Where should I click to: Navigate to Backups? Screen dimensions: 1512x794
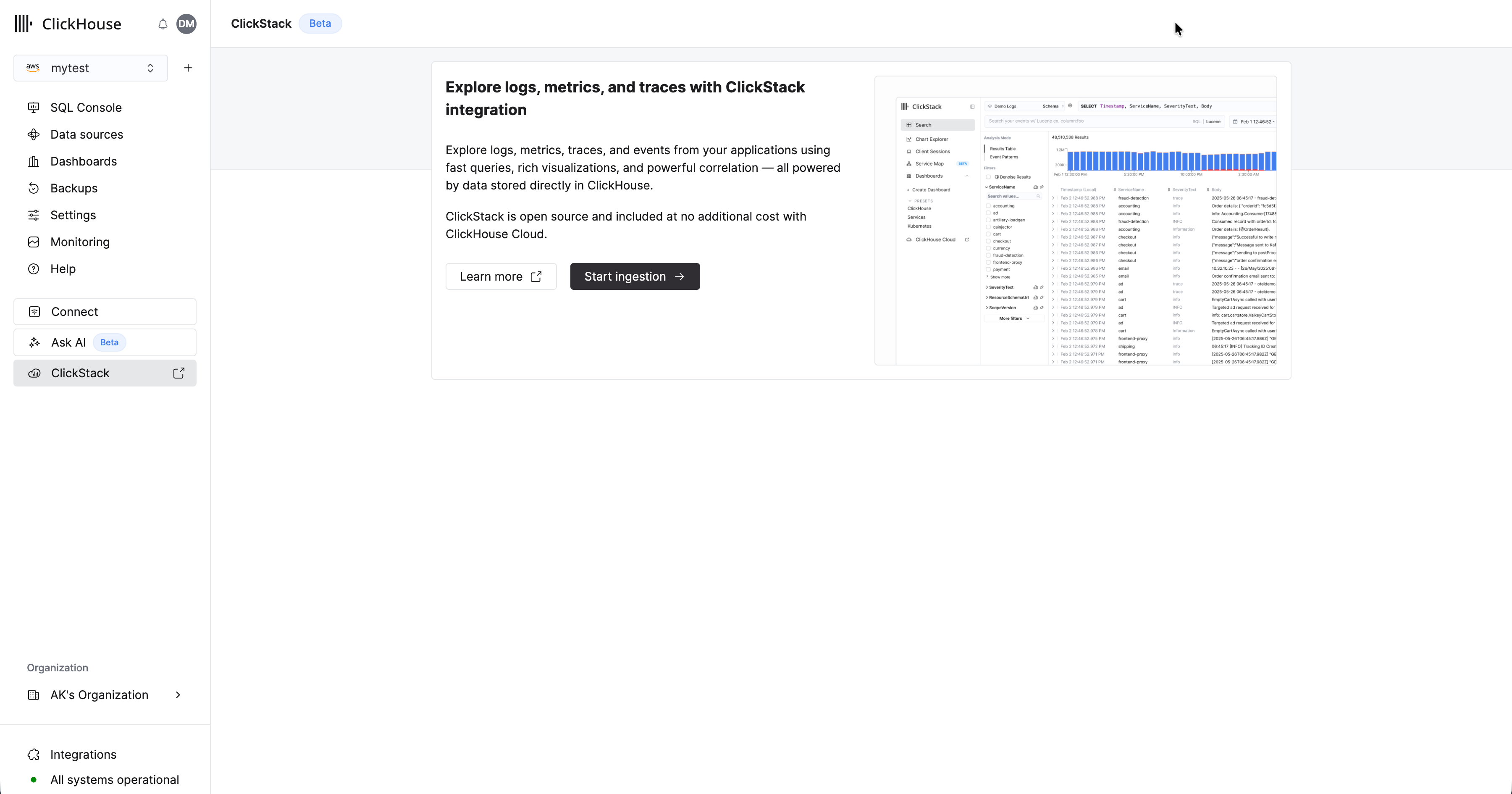[x=74, y=189]
